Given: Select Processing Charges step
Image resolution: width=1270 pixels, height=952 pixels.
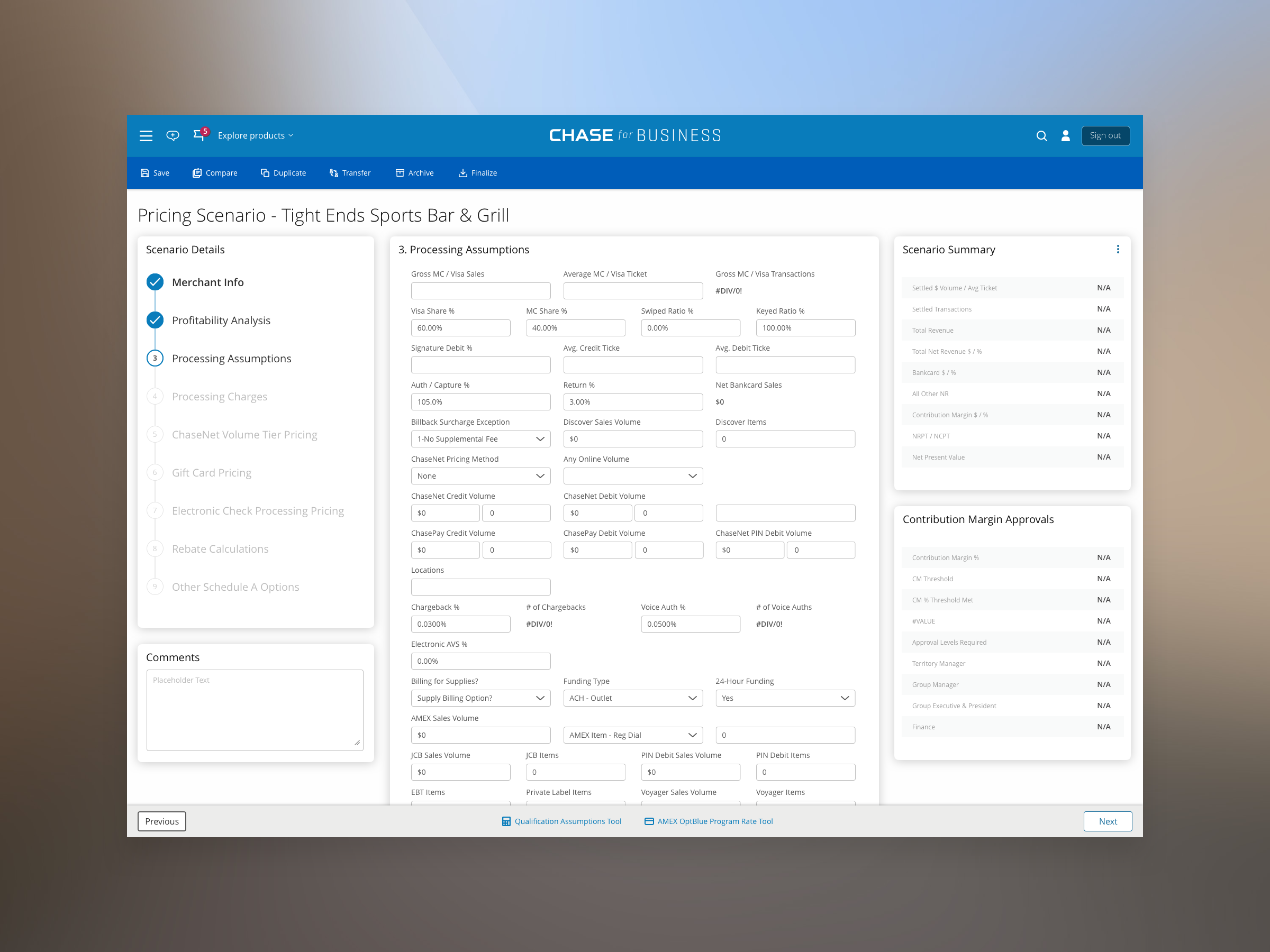Looking at the screenshot, I should (x=219, y=397).
